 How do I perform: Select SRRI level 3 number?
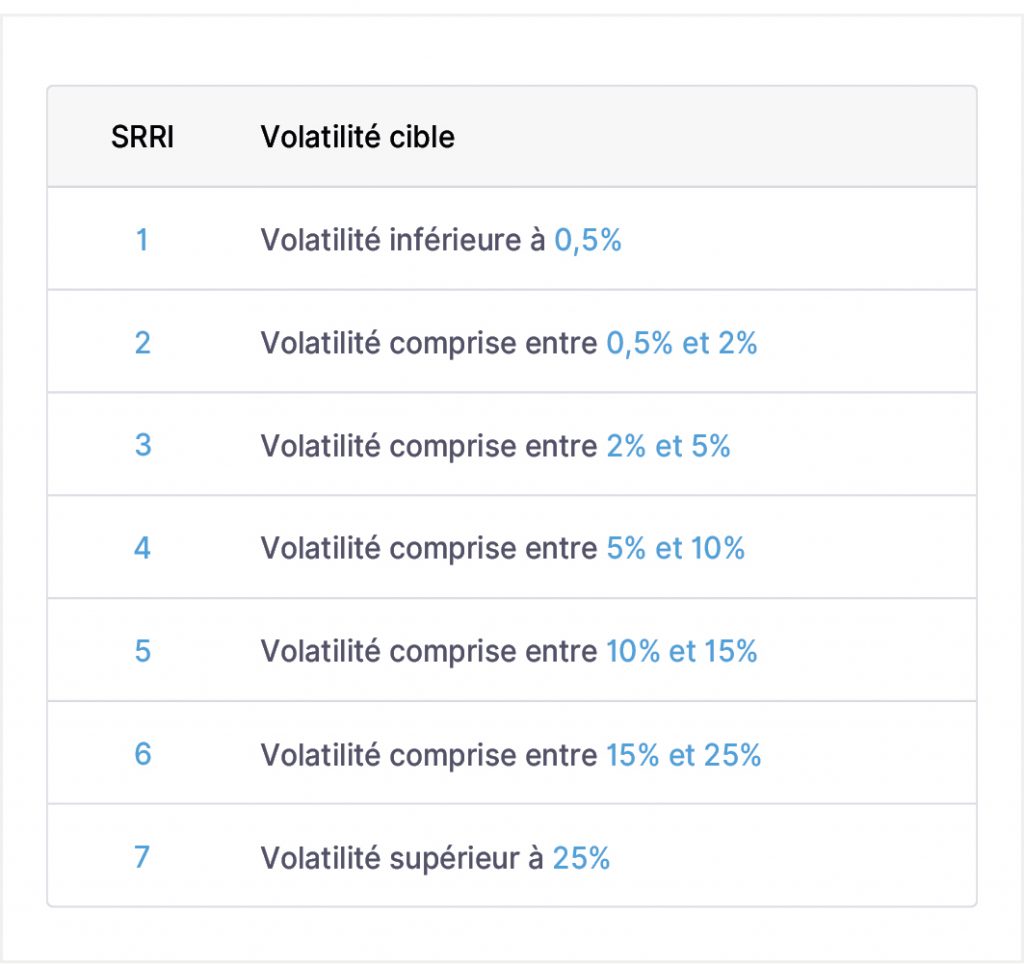pyautogui.click(x=142, y=445)
